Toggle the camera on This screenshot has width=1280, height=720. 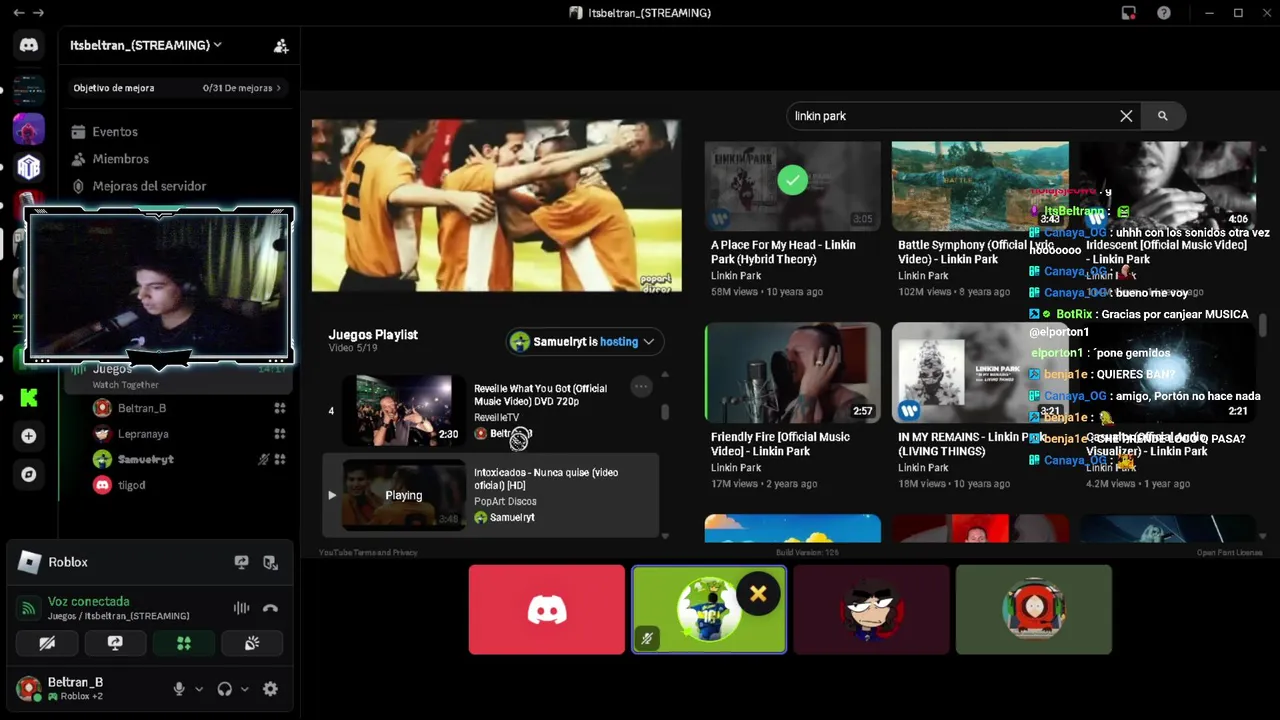pos(47,644)
